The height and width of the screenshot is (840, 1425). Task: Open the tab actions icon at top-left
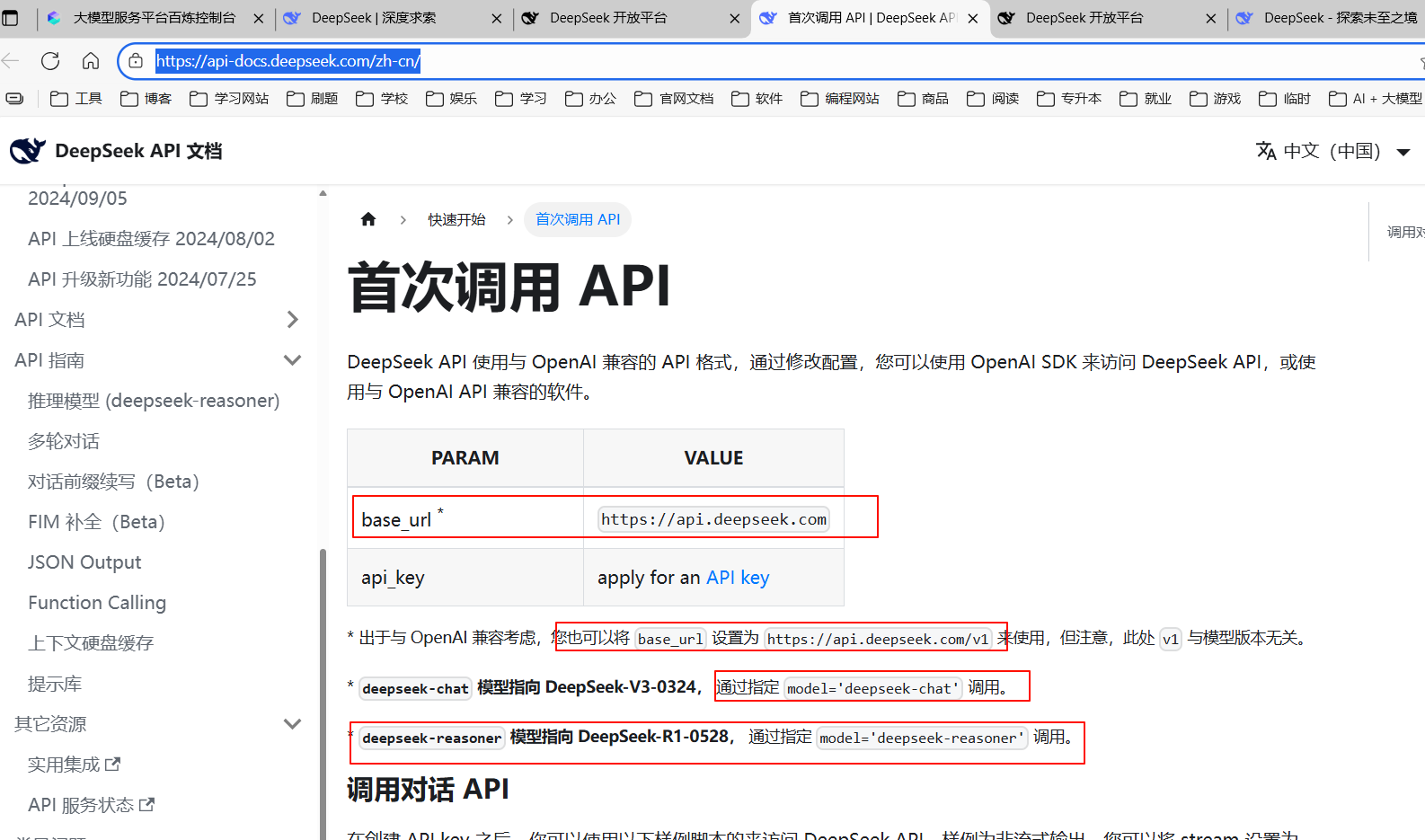(x=11, y=18)
